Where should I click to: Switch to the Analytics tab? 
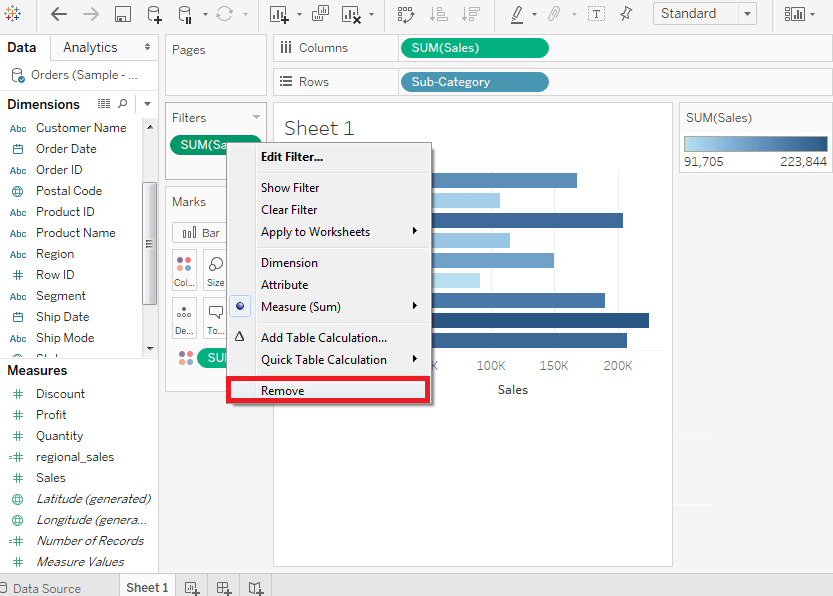point(90,47)
